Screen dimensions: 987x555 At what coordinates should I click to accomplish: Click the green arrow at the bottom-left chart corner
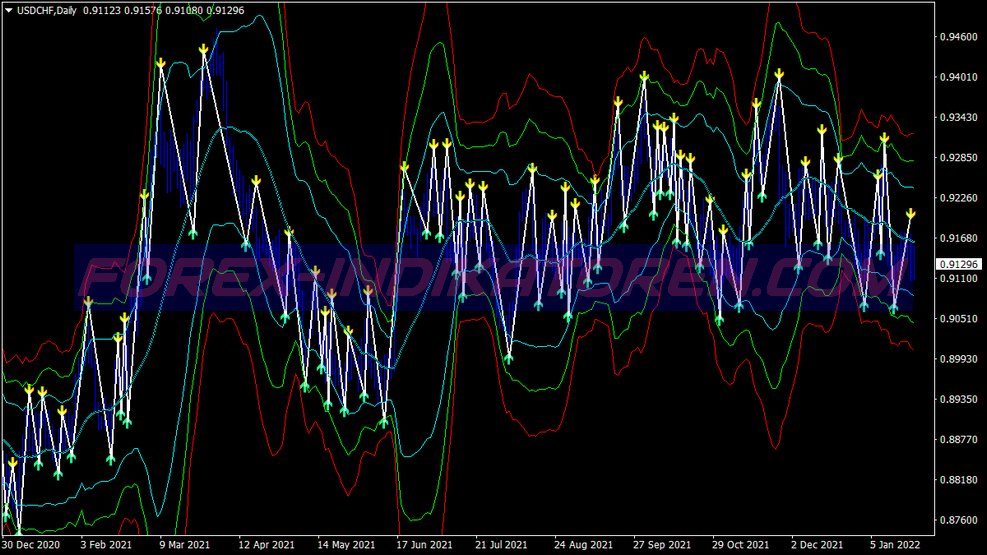[16, 530]
